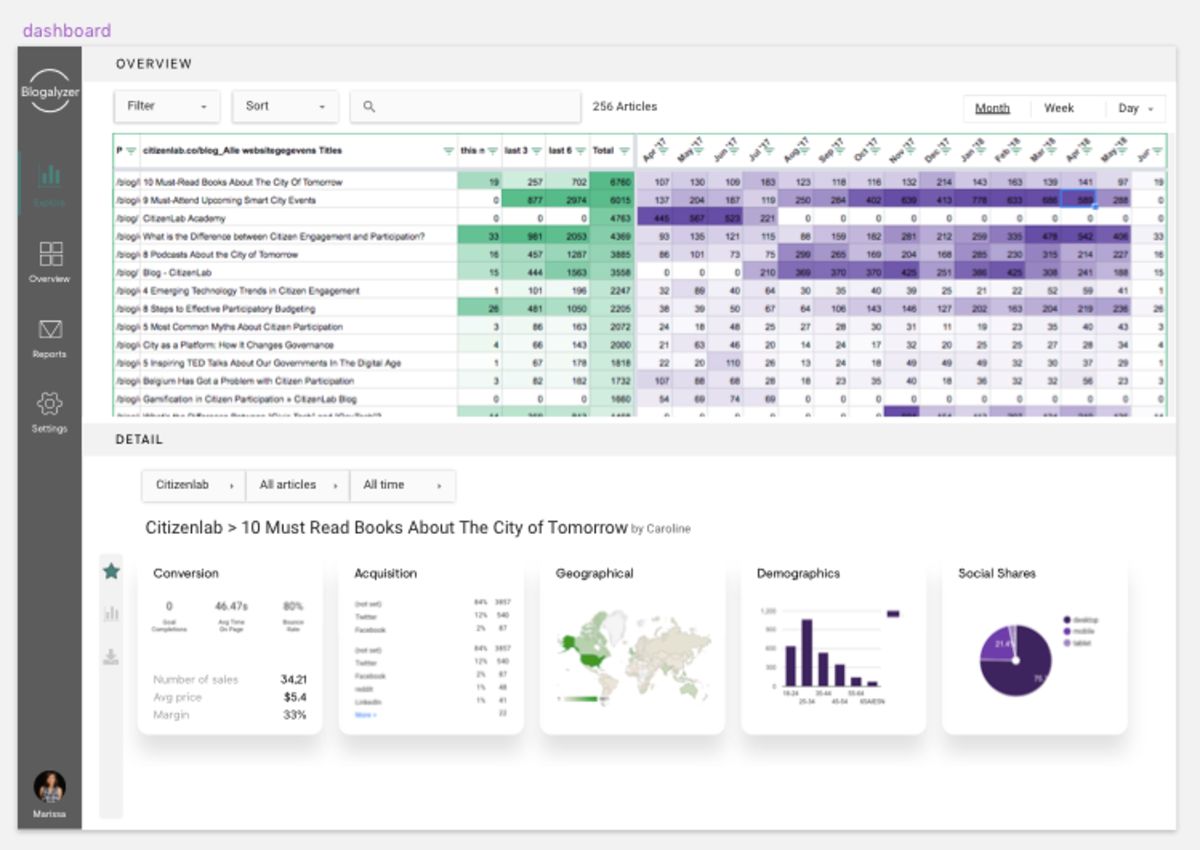Click the tablet legend swatch in Social Shares
The image size is (1200, 850).
[x=1067, y=642]
